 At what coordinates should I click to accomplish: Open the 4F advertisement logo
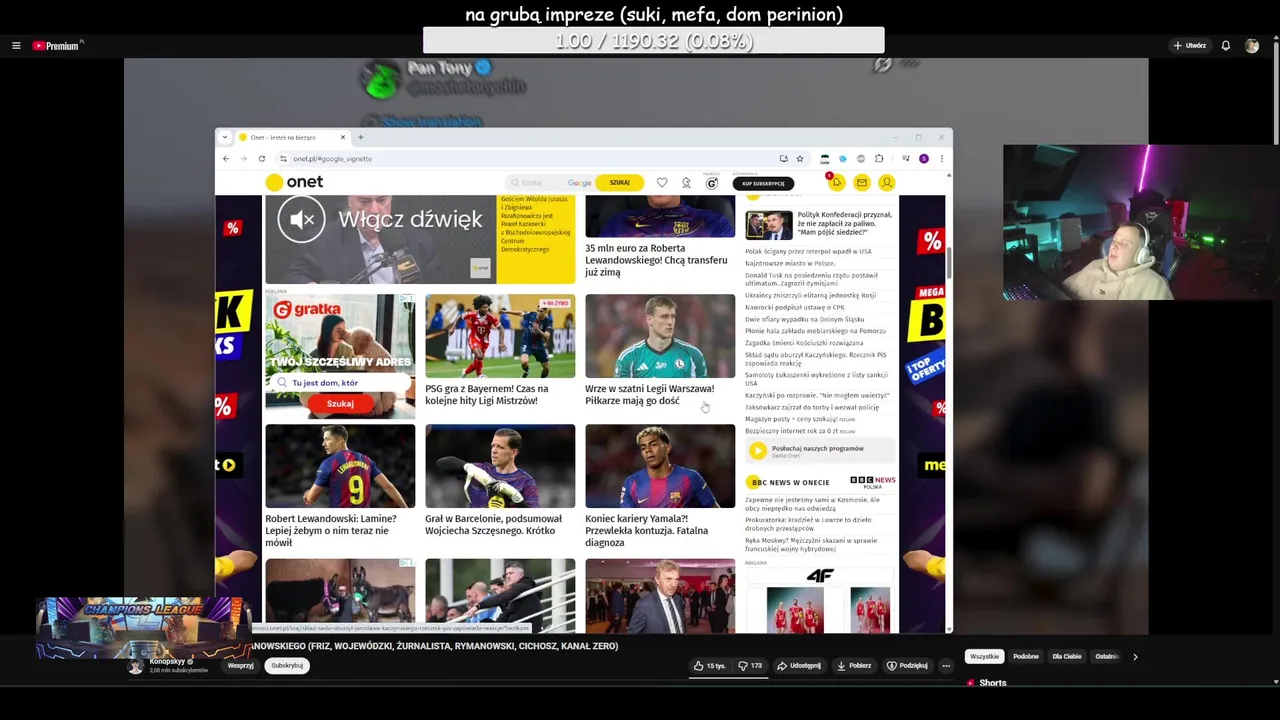tap(820, 575)
